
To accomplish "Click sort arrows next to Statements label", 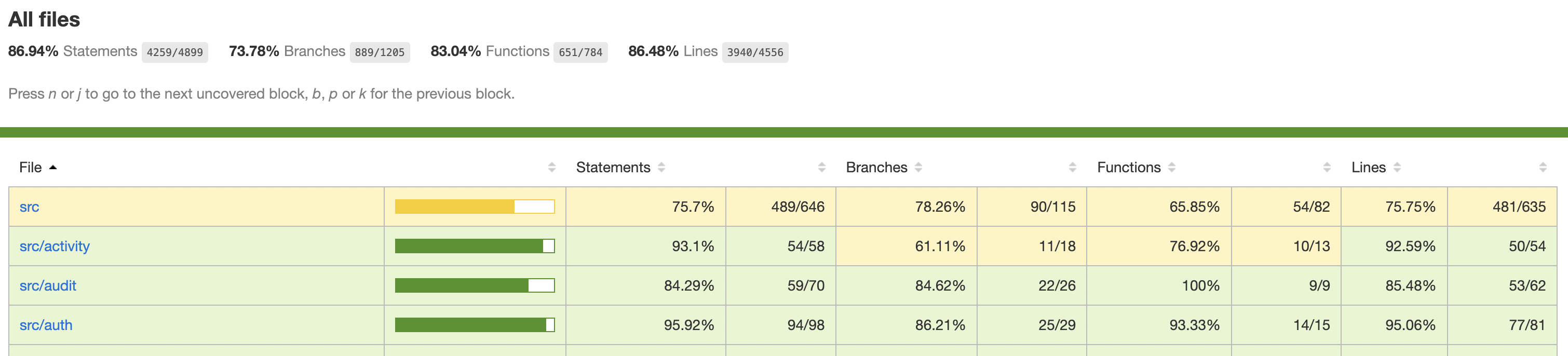I will [x=661, y=167].
